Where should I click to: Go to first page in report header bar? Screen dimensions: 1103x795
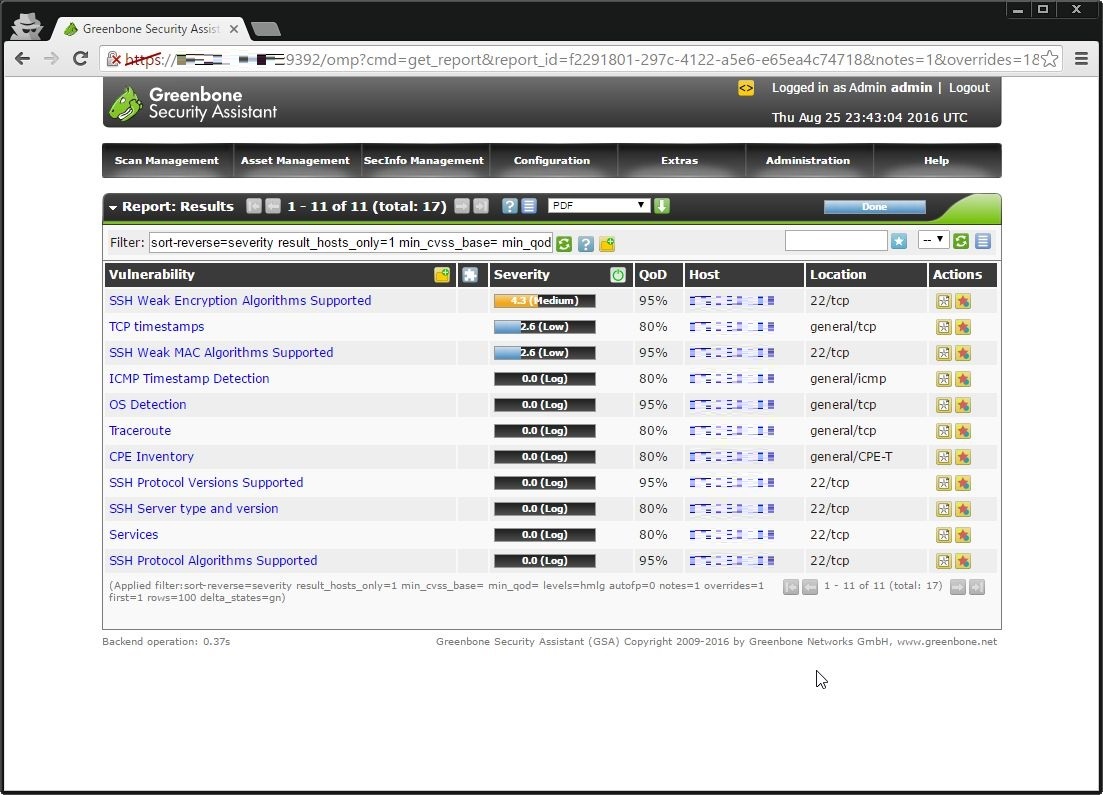(253, 206)
